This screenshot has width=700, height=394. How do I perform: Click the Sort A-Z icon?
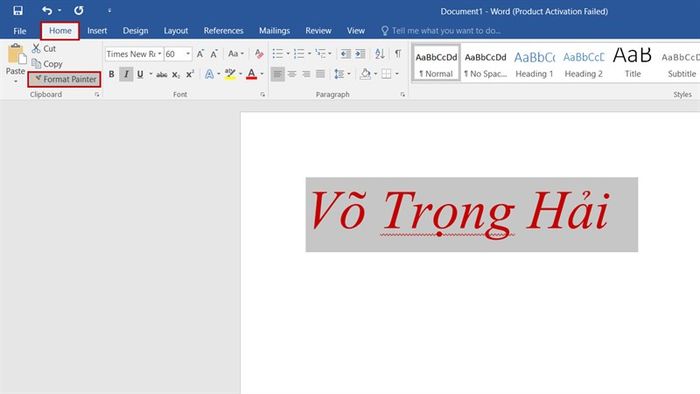point(380,54)
